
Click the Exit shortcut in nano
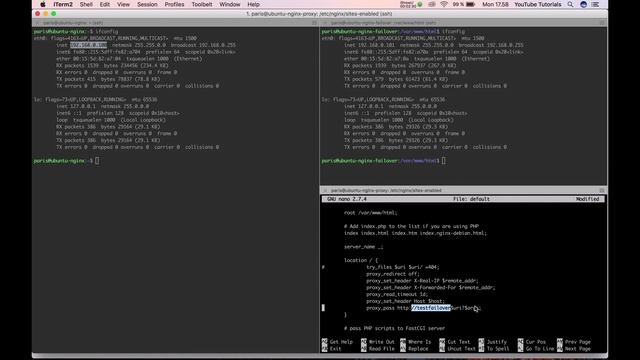point(331,349)
